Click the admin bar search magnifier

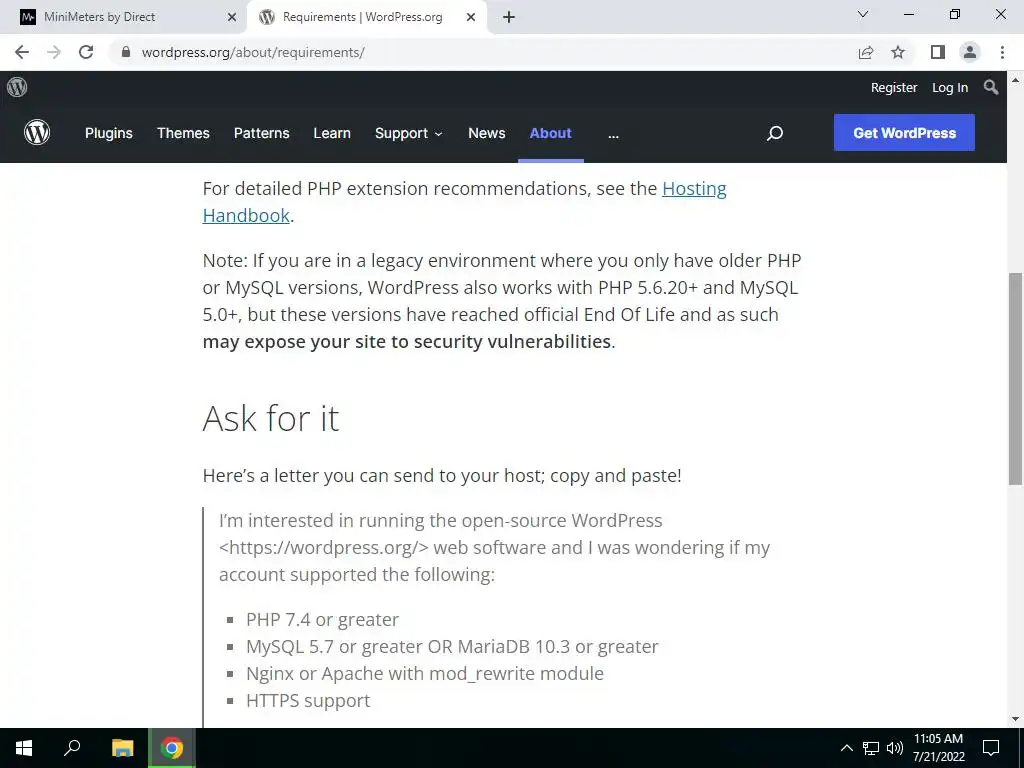pyautogui.click(x=991, y=87)
